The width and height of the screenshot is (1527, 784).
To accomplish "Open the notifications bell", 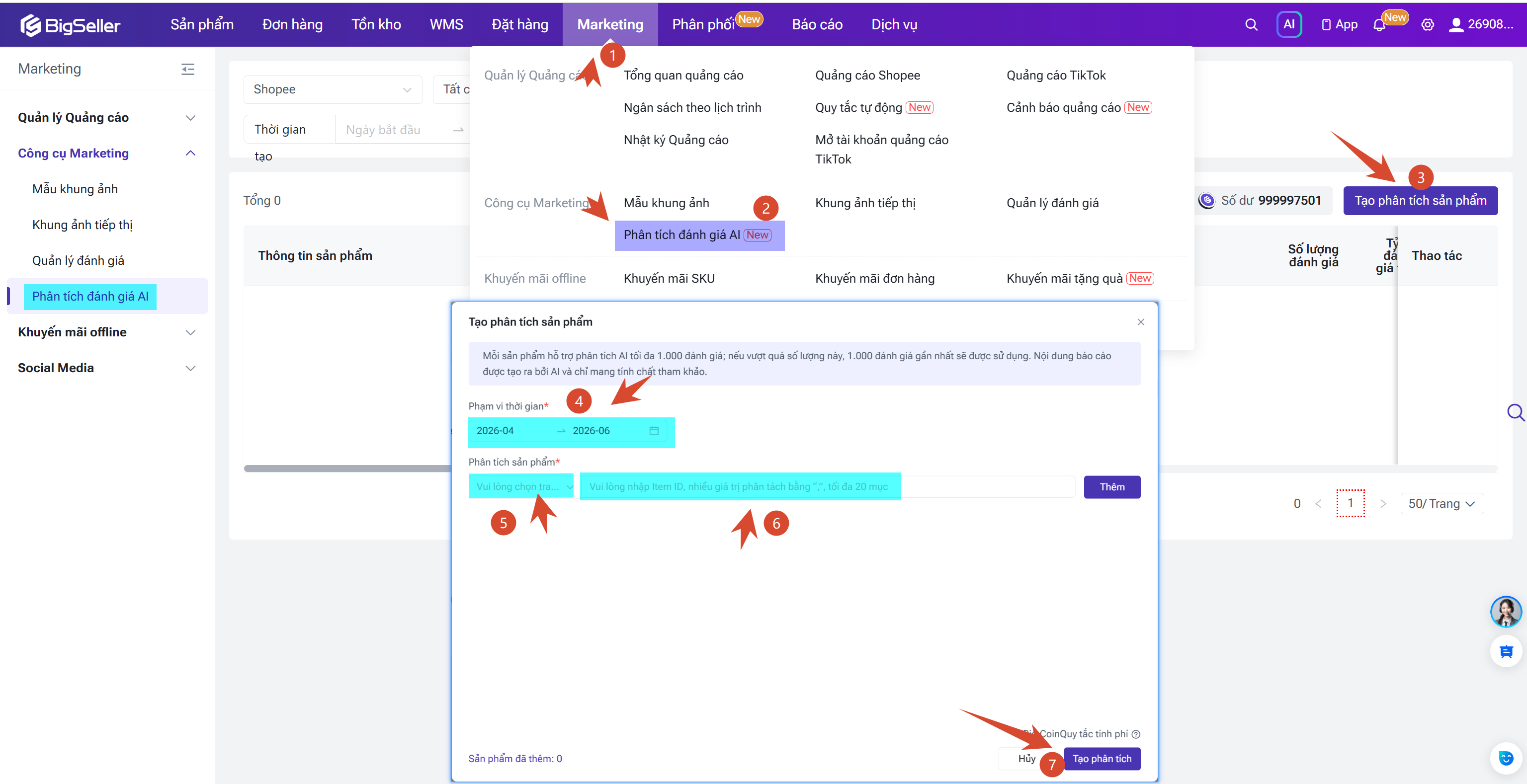I will coord(1379,25).
